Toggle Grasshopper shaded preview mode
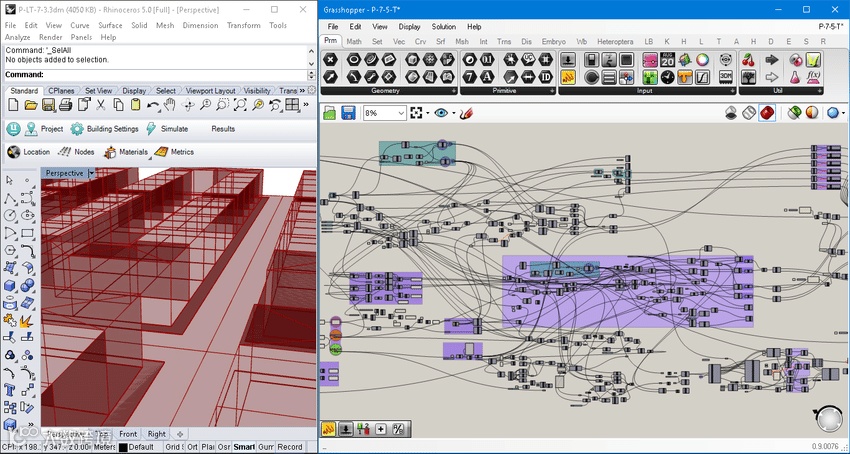 click(767, 113)
